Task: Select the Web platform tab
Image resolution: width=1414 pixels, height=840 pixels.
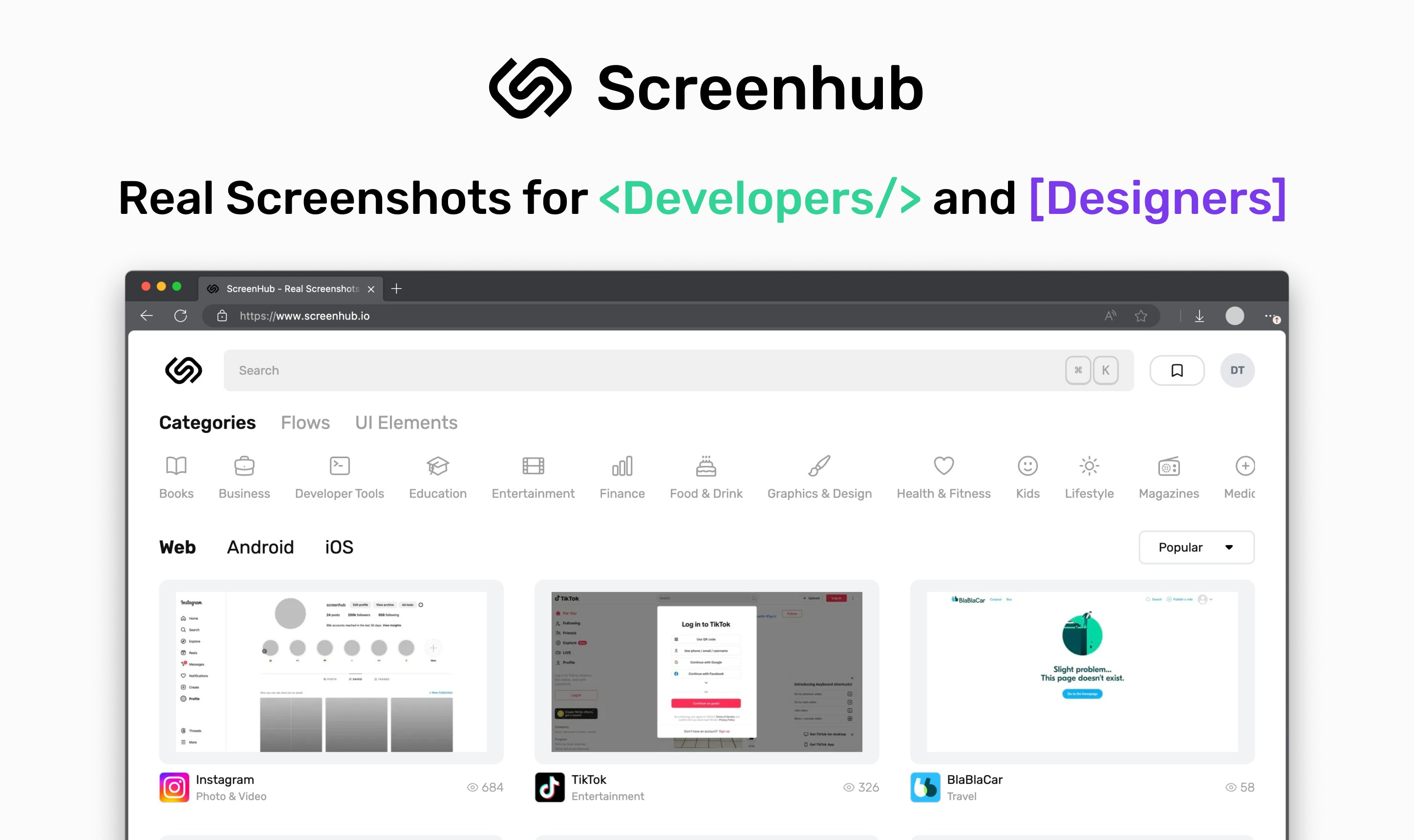Action: [x=177, y=547]
